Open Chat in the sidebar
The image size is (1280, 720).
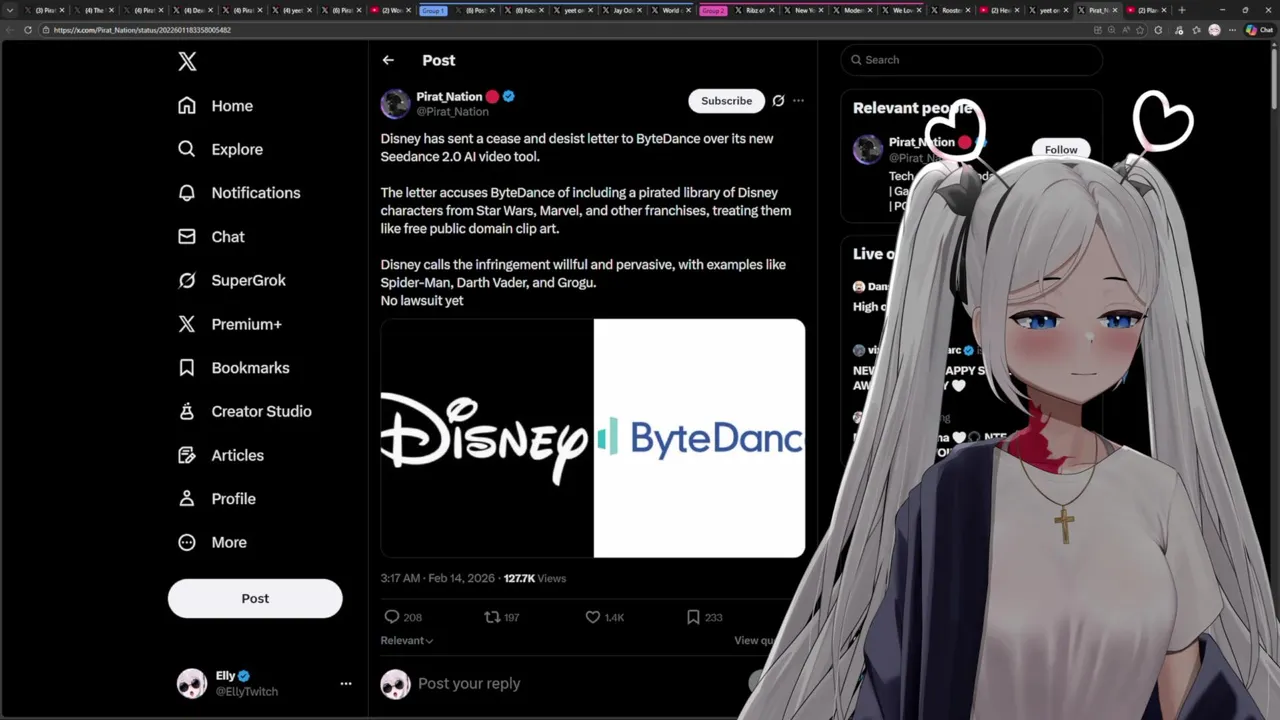pyautogui.click(x=211, y=237)
